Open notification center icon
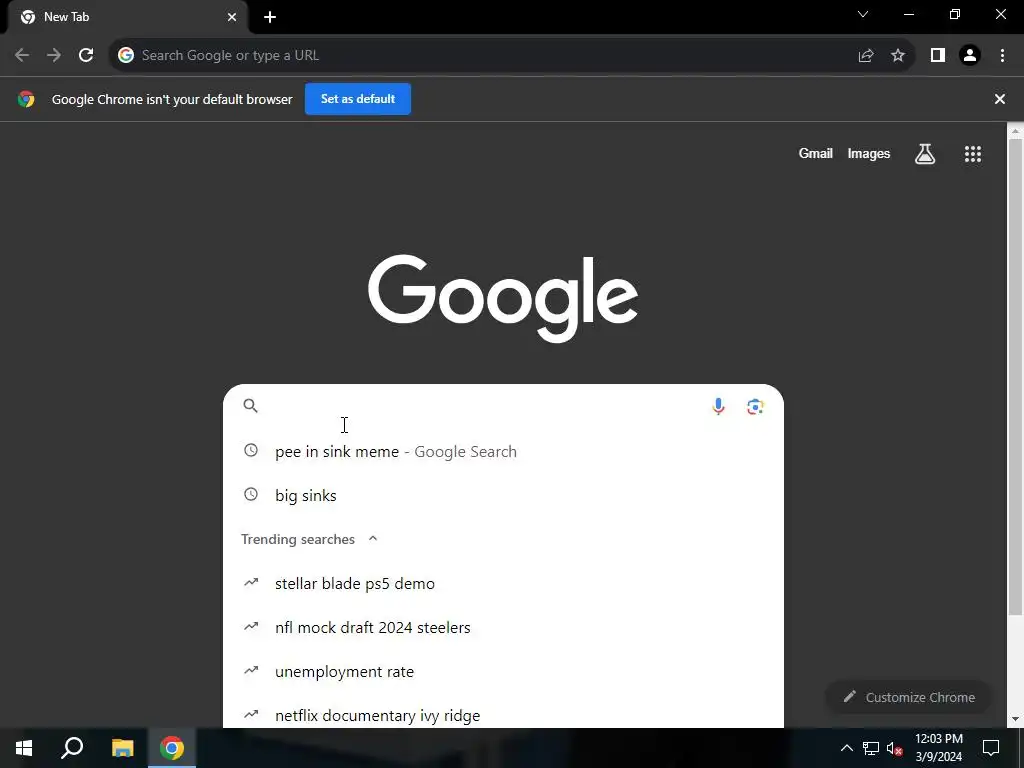Viewport: 1024px width, 768px height. [x=991, y=748]
